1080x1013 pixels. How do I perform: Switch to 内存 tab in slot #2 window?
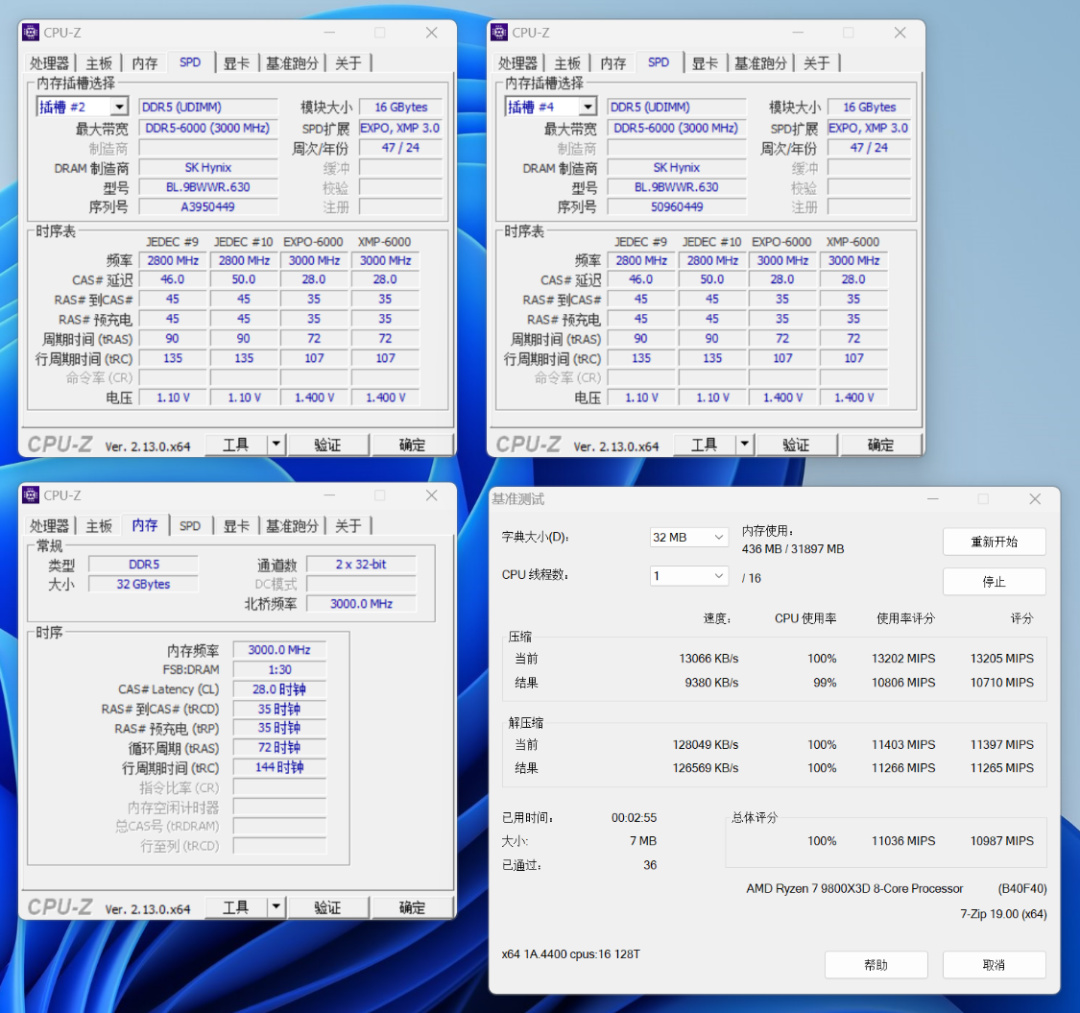click(145, 63)
